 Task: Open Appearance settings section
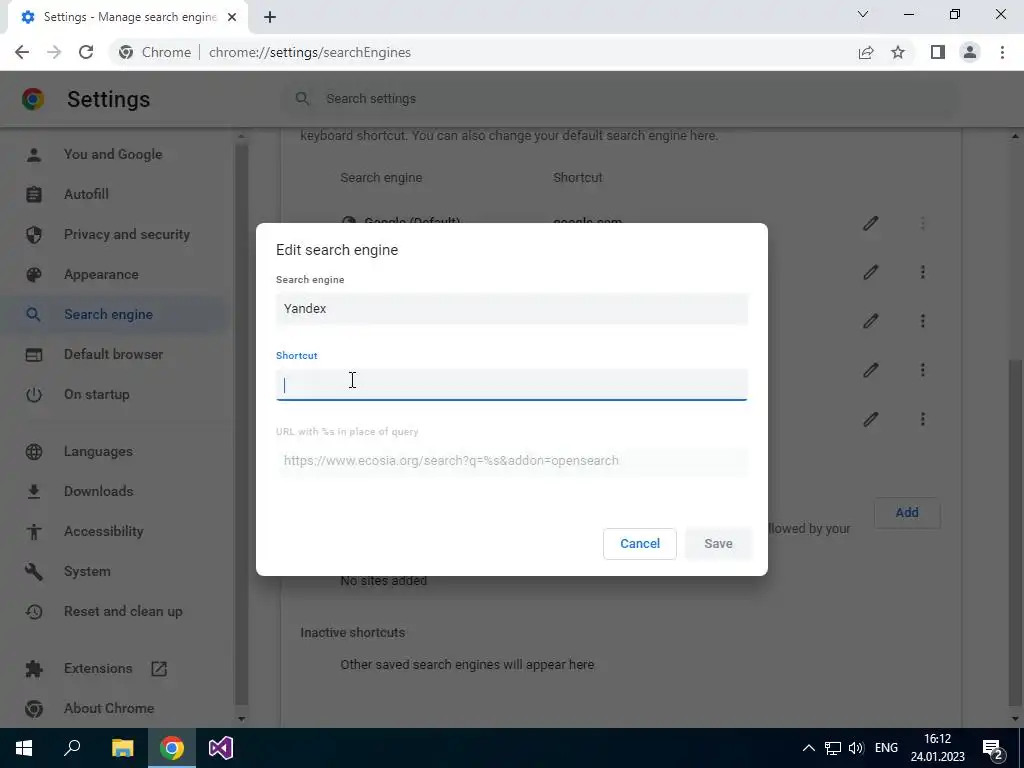pos(101,274)
